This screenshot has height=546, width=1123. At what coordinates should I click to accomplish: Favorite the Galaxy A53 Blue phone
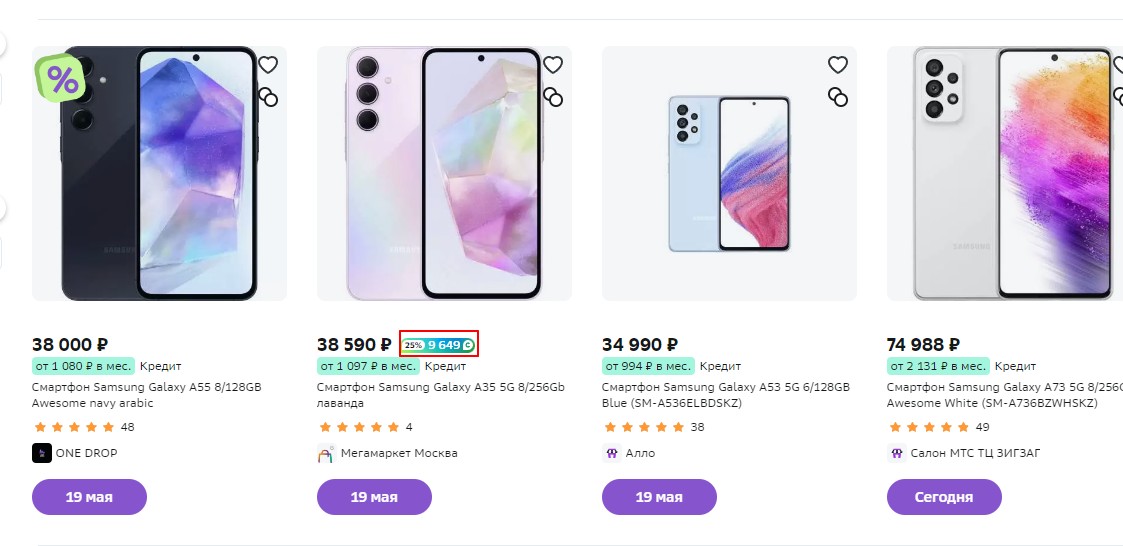tap(838, 65)
